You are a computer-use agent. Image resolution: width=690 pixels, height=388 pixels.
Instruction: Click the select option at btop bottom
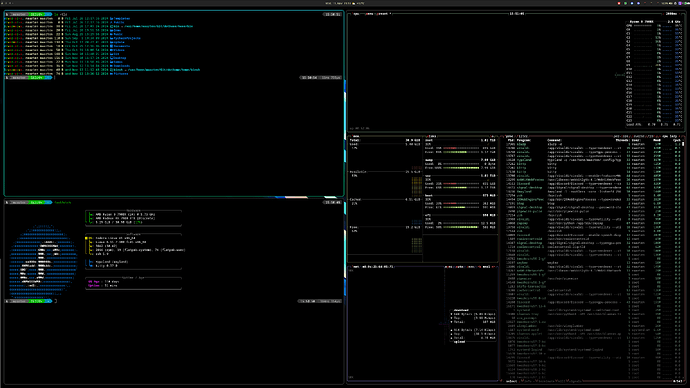point(511,381)
